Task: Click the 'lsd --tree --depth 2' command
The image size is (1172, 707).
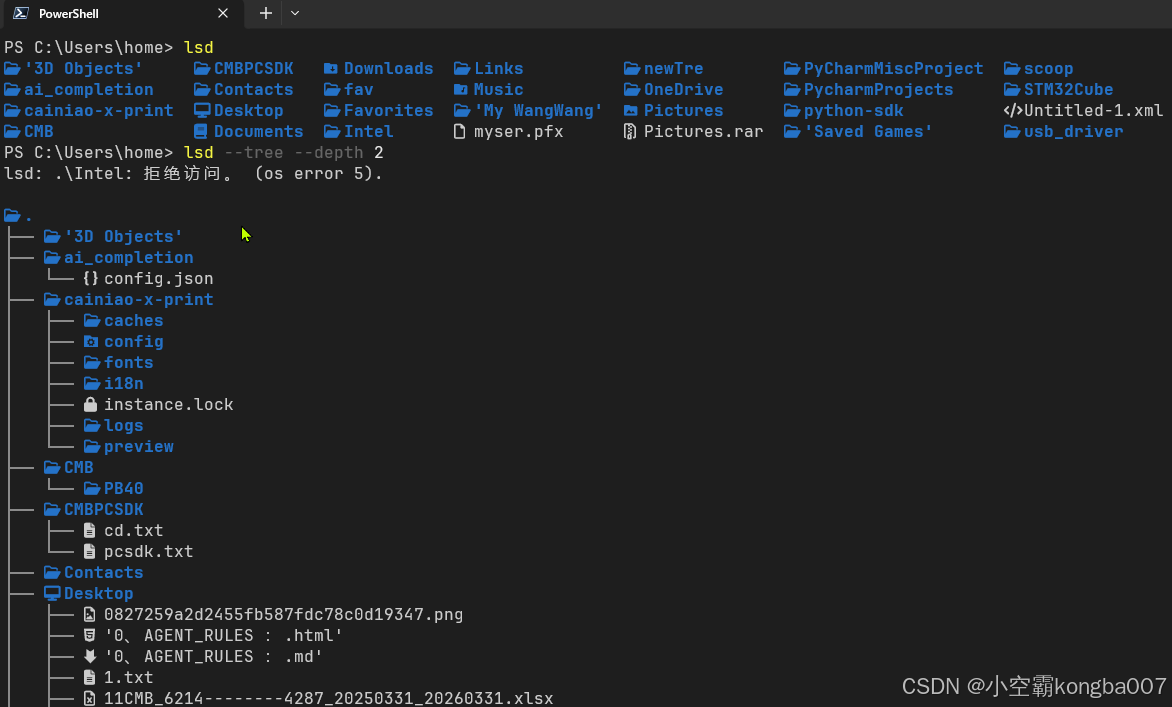Action: (x=283, y=152)
